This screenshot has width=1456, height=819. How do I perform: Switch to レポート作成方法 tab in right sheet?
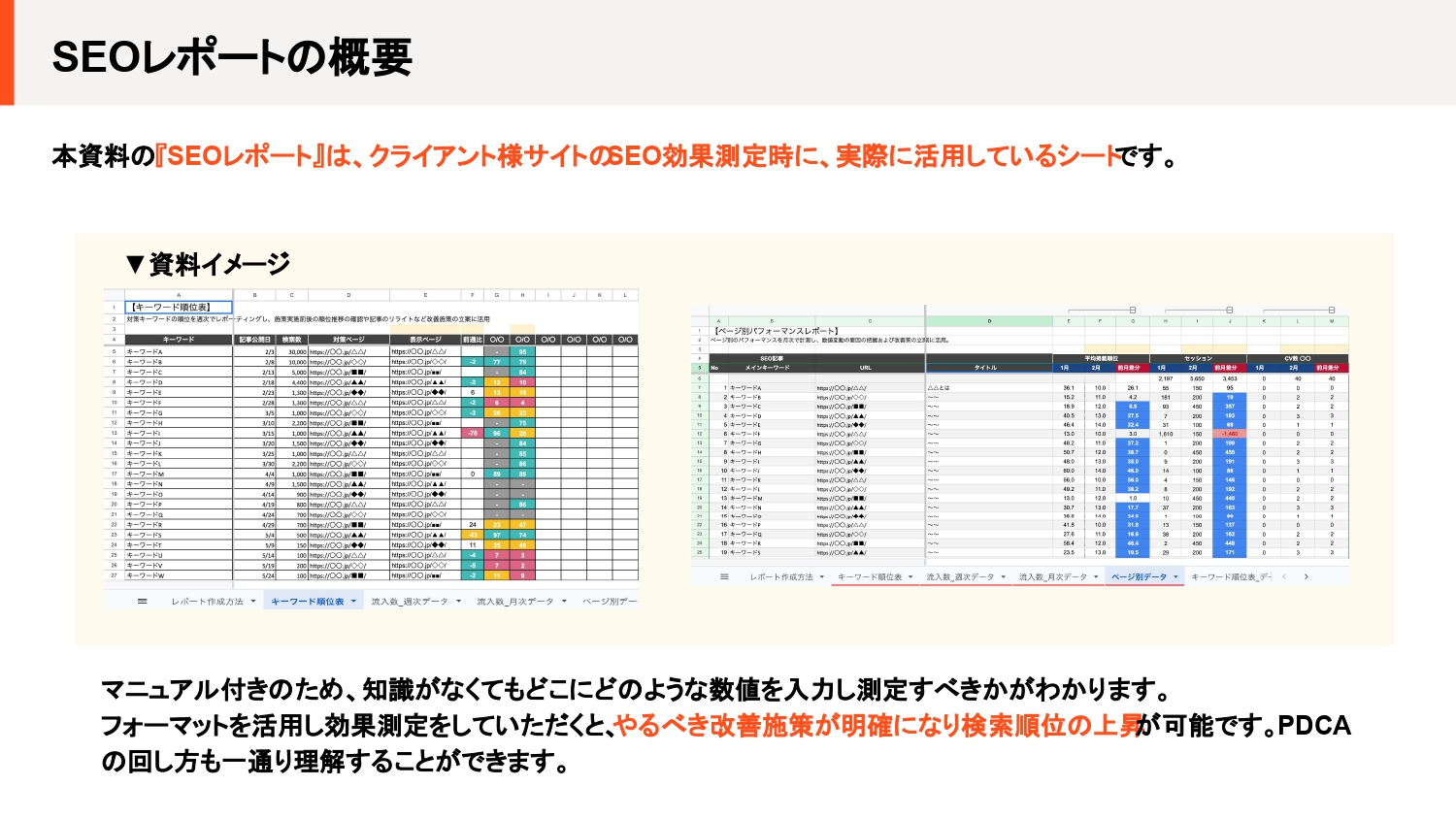click(x=781, y=576)
